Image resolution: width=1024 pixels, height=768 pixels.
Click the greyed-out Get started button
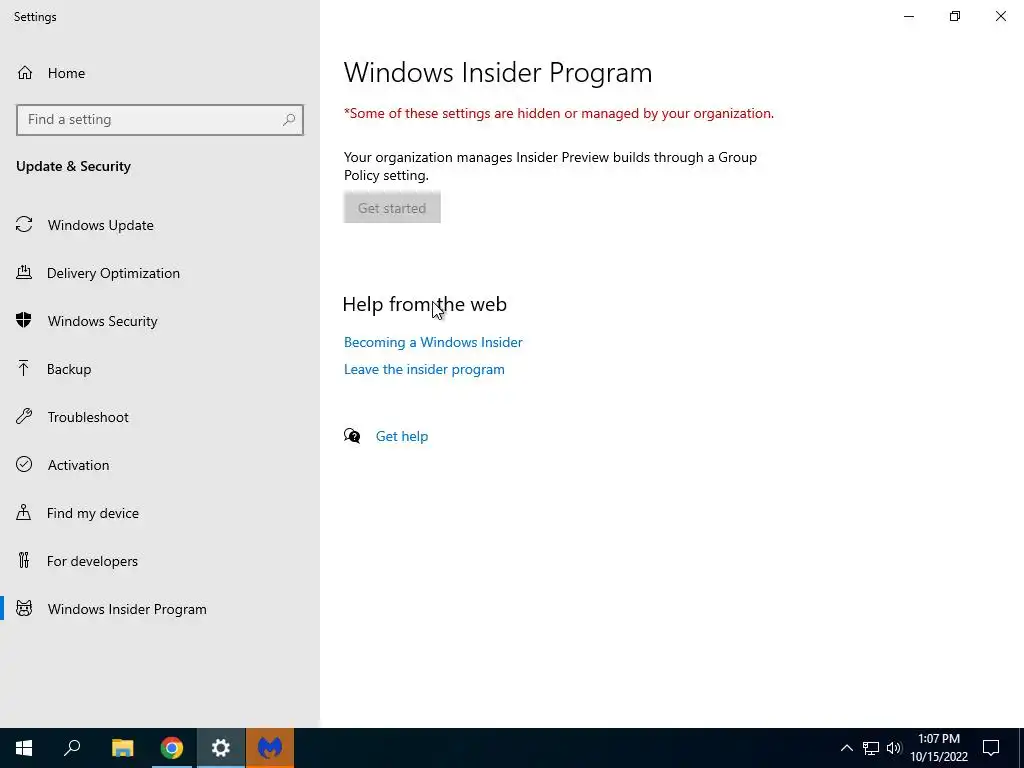click(392, 208)
